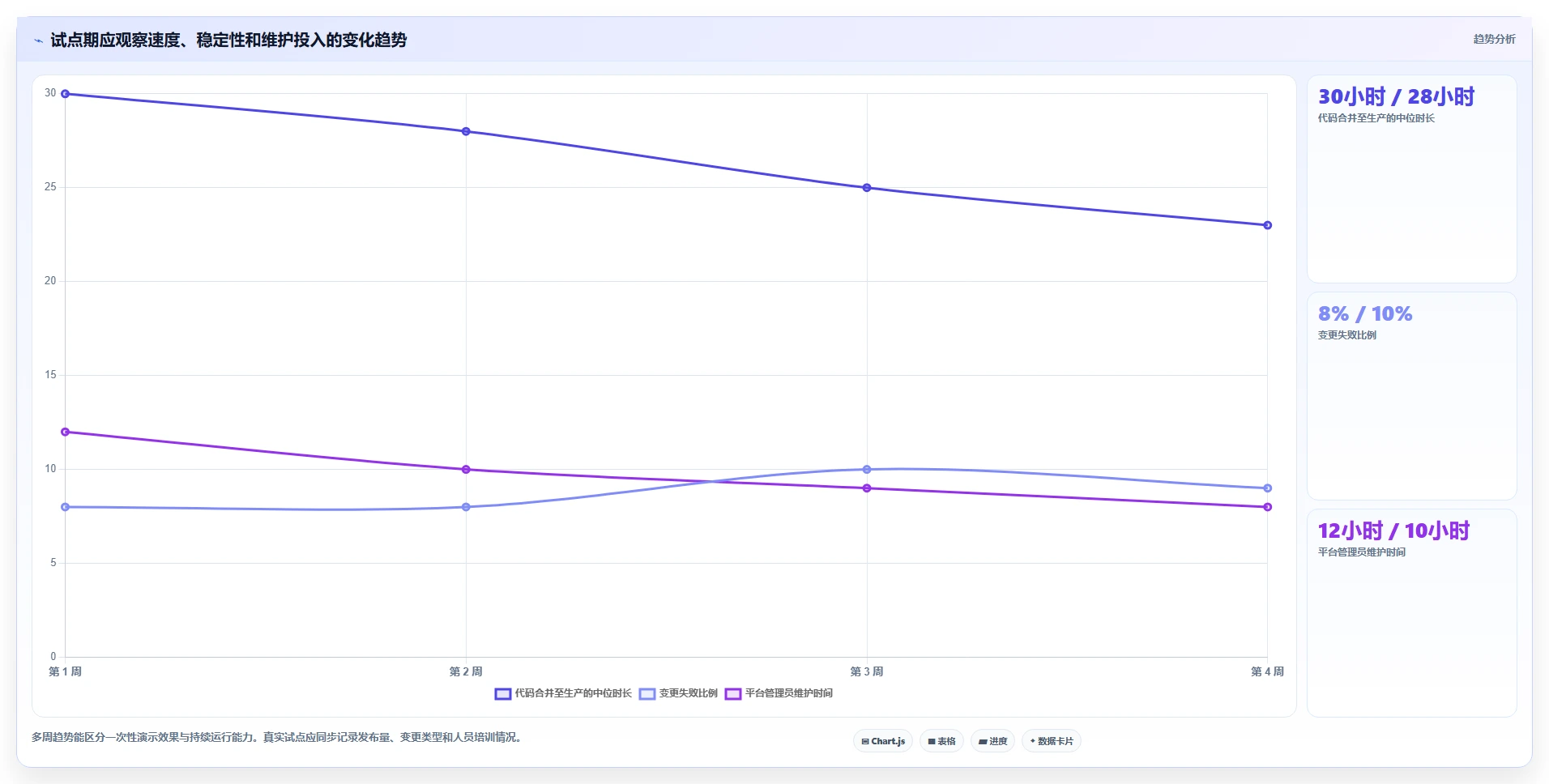The height and width of the screenshot is (784, 1549).
Task: Click the footnote starting 多周趋势能区分
Action: click(x=279, y=737)
